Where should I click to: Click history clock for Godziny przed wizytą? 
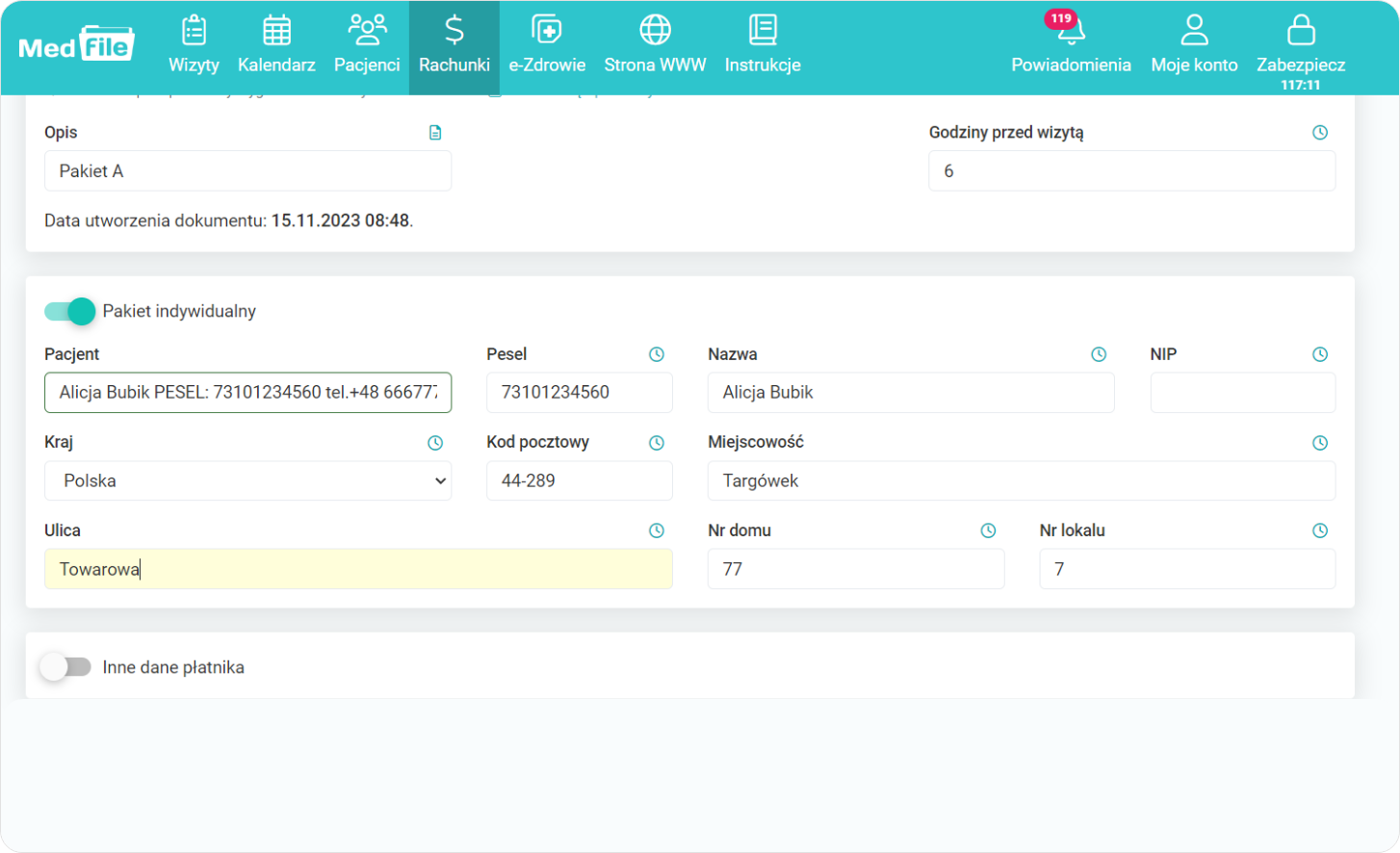(1320, 133)
